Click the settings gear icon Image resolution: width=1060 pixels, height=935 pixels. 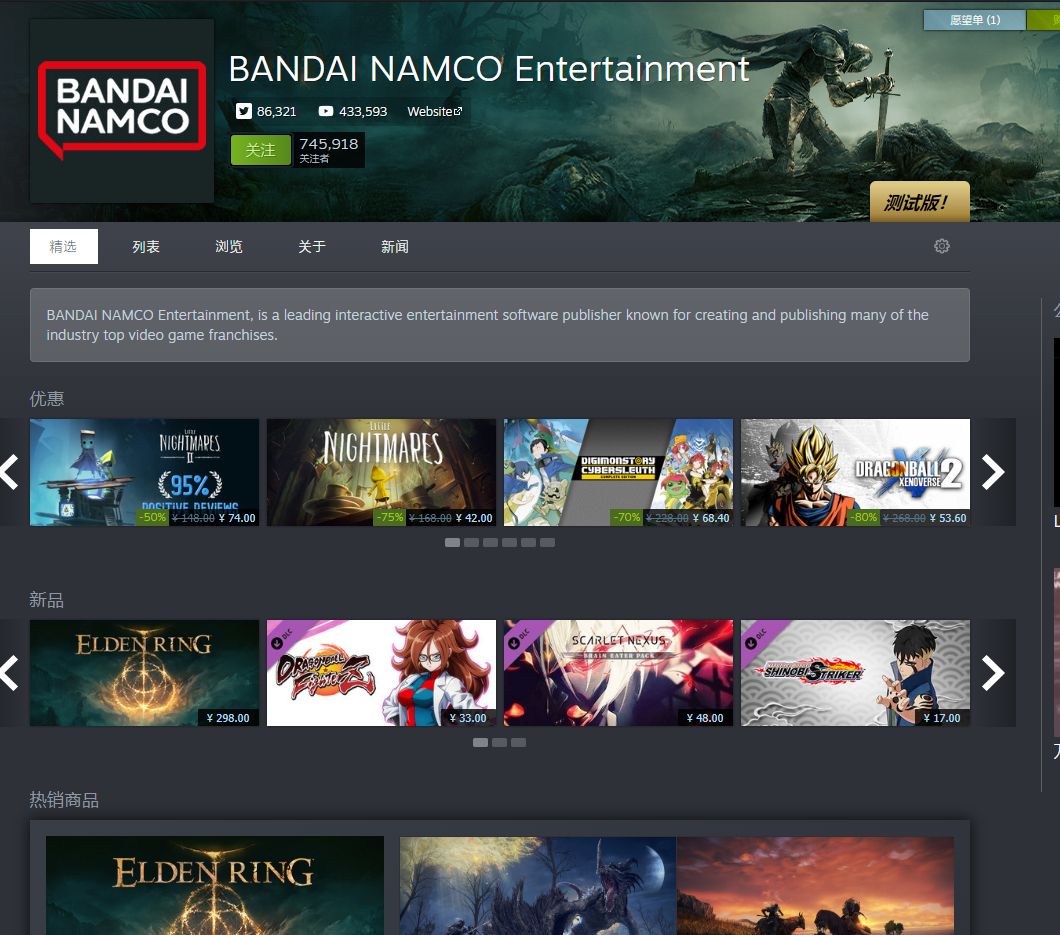pos(942,246)
